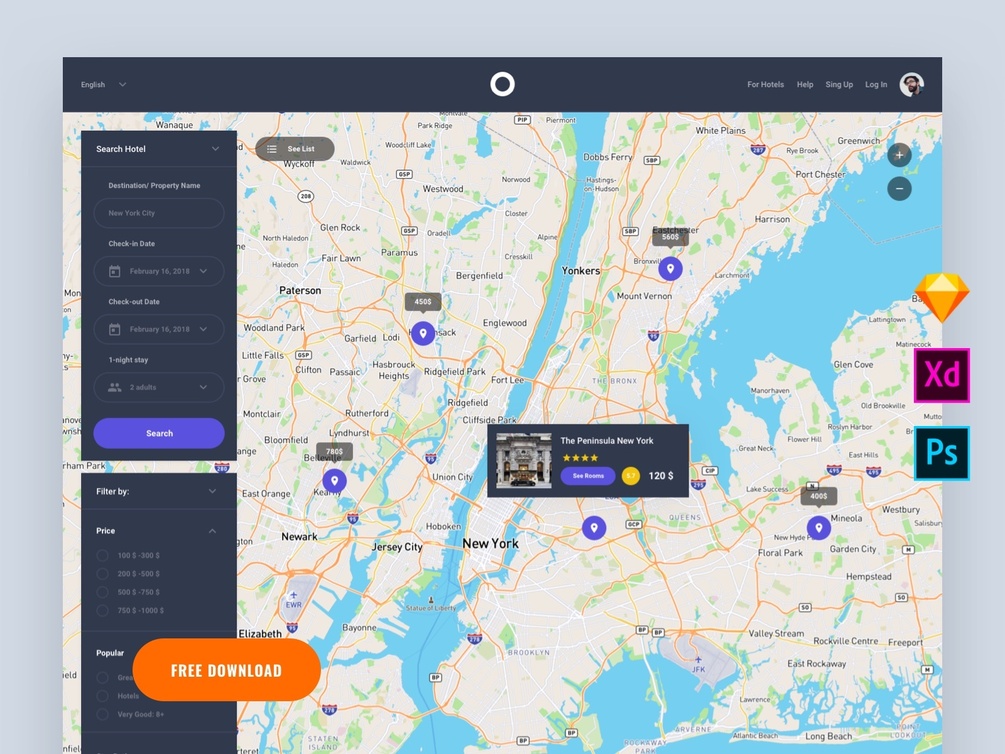Open the user profile avatar

pos(911,85)
